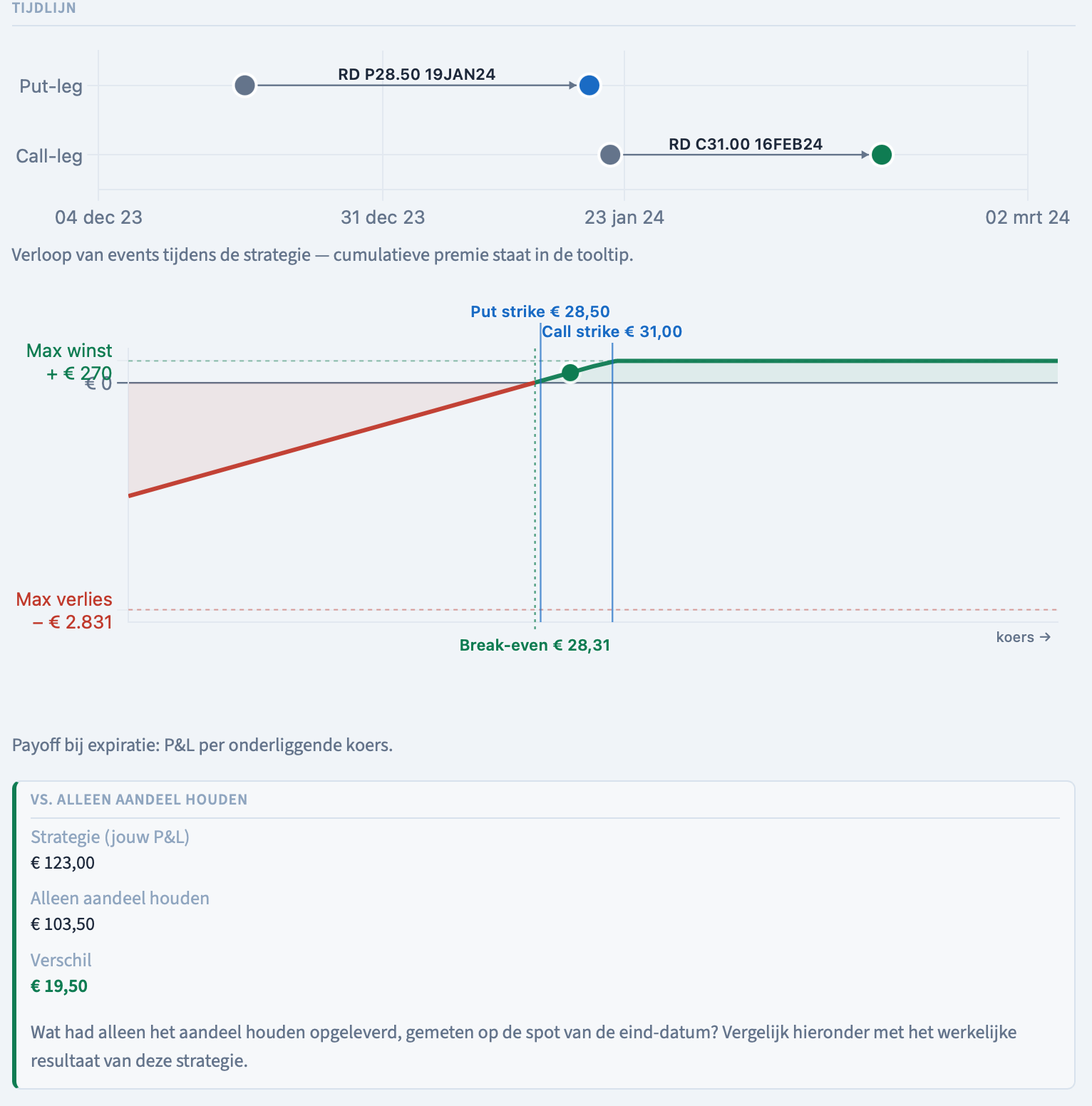Click the gray Put-leg start marker
This screenshot has height=1106, width=1092.
tap(244, 86)
